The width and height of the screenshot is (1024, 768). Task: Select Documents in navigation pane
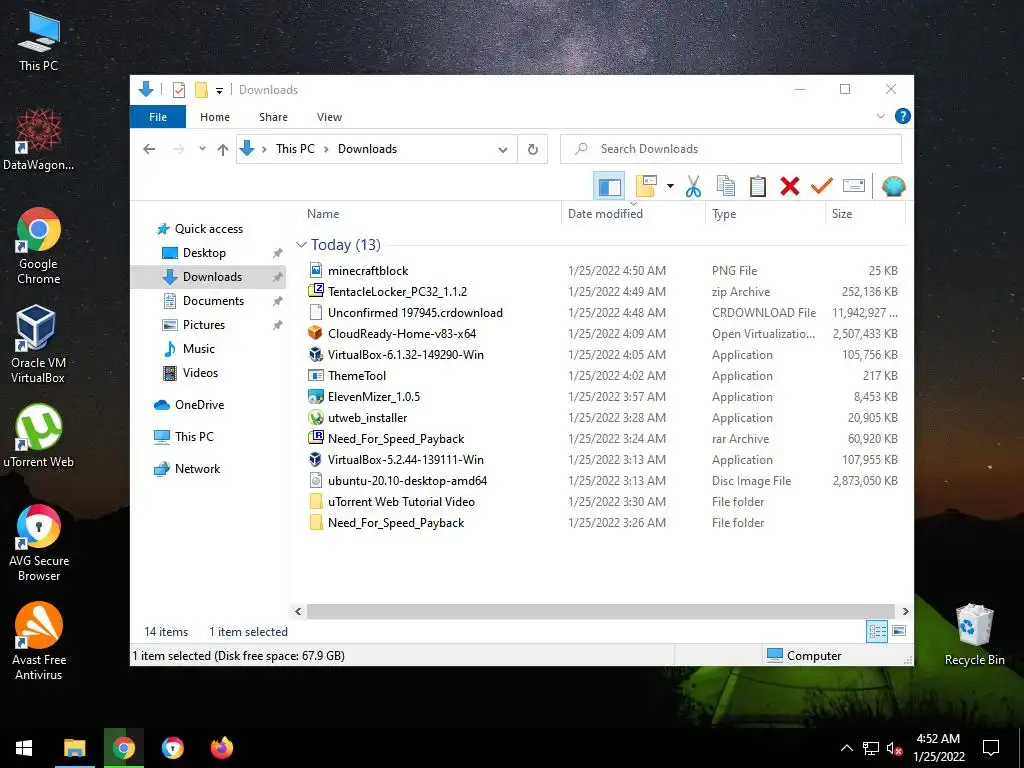pos(213,301)
